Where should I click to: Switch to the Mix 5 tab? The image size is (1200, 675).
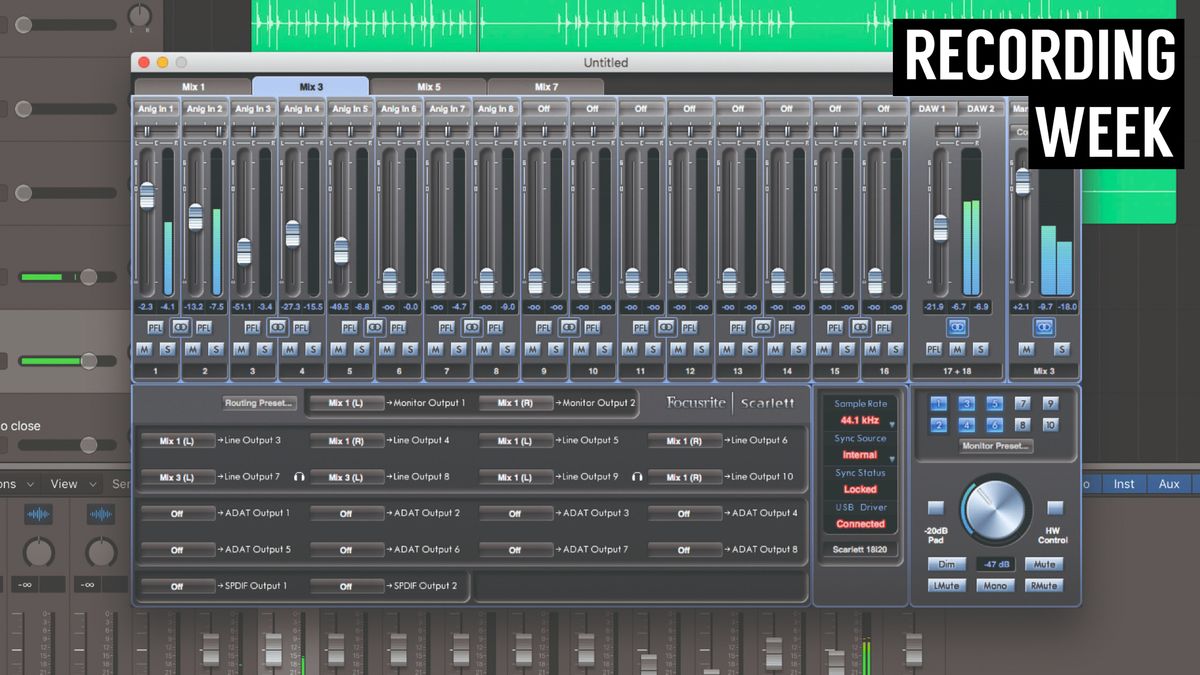click(427, 86)
